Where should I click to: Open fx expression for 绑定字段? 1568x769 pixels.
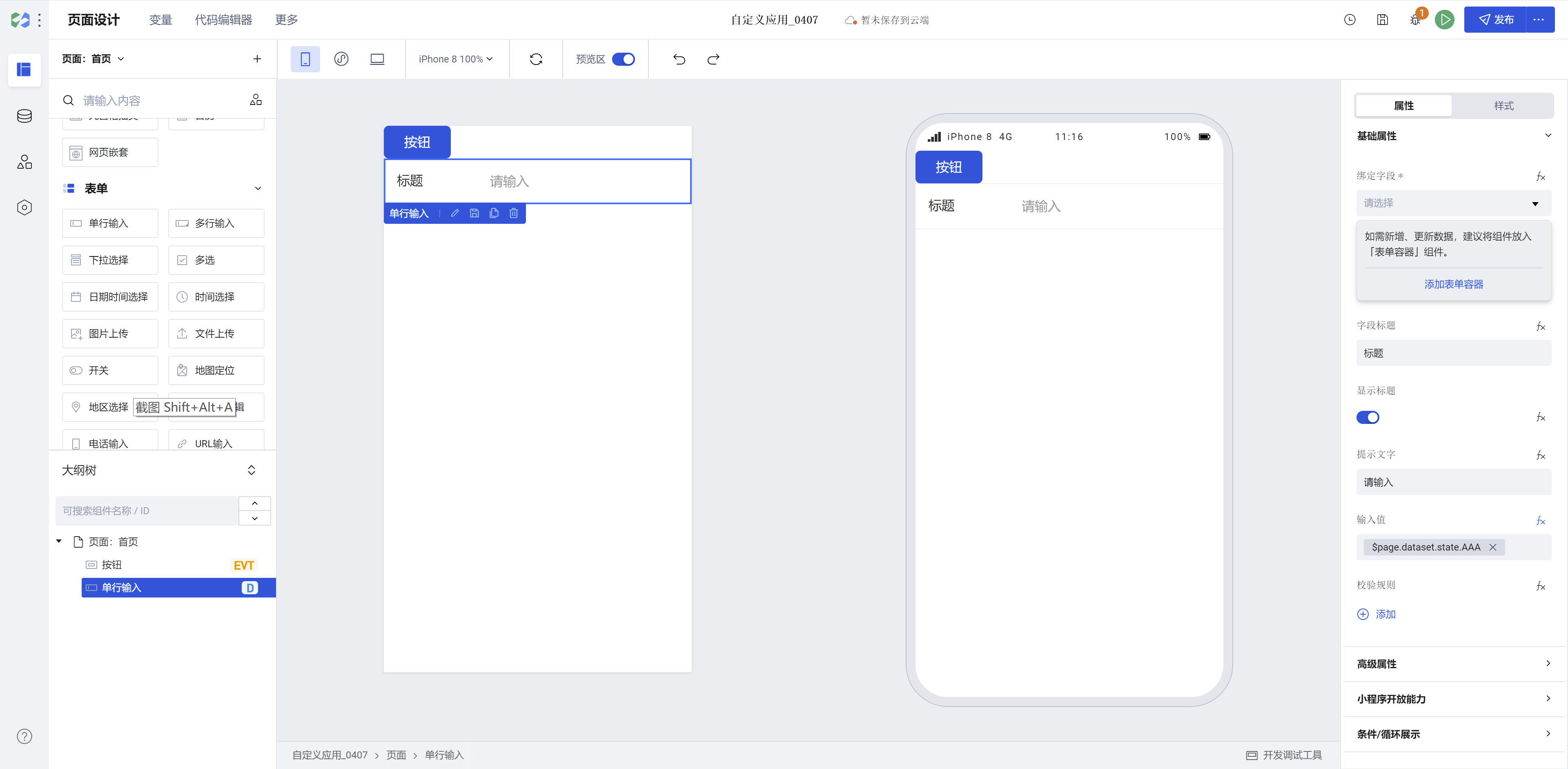tap(1541, 176)
